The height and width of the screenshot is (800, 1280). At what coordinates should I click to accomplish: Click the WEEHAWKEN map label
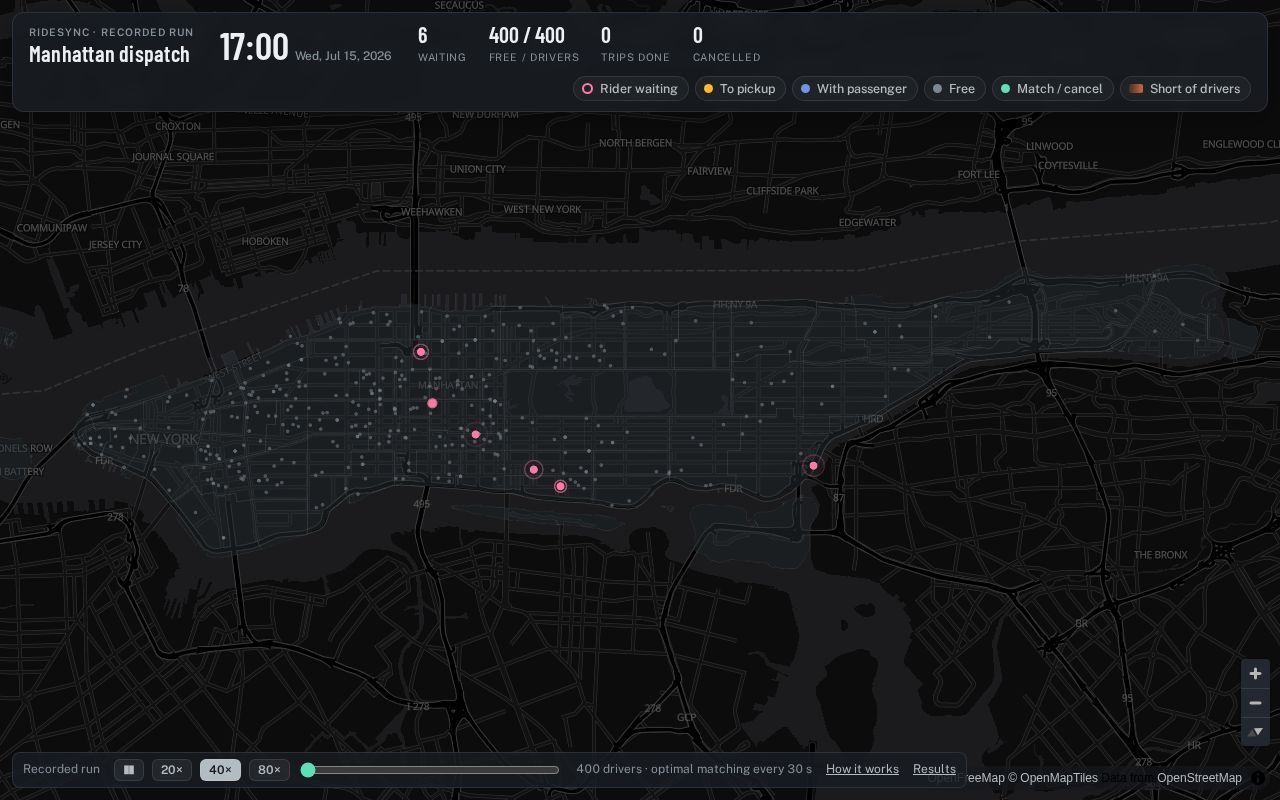pos(431,212)
